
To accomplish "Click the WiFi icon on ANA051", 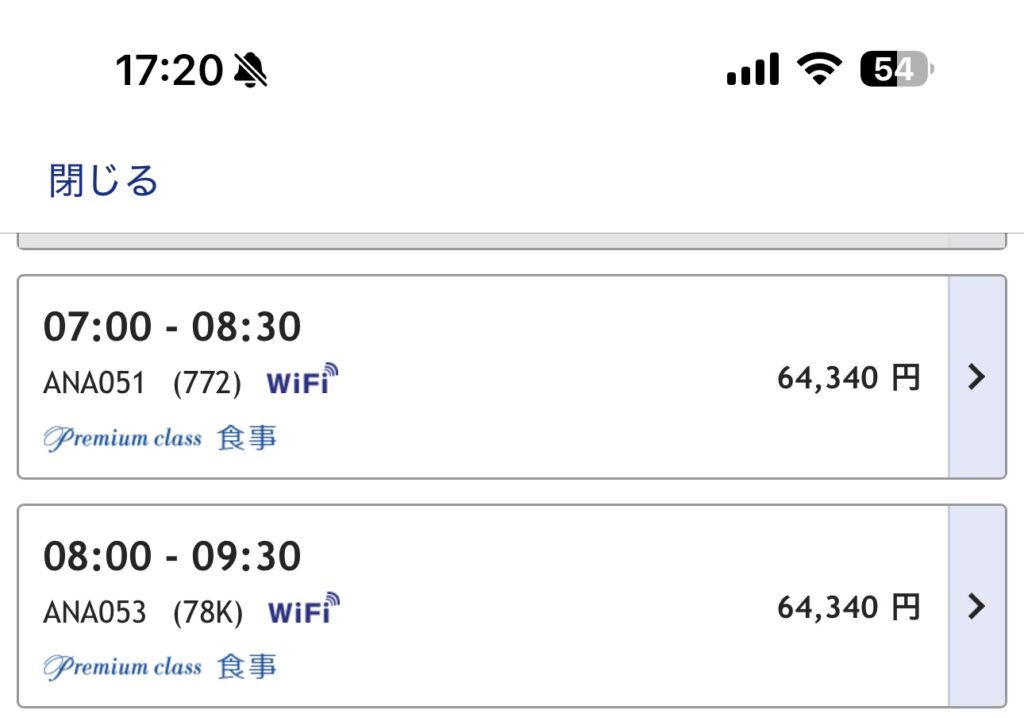I will click(302, 380).
